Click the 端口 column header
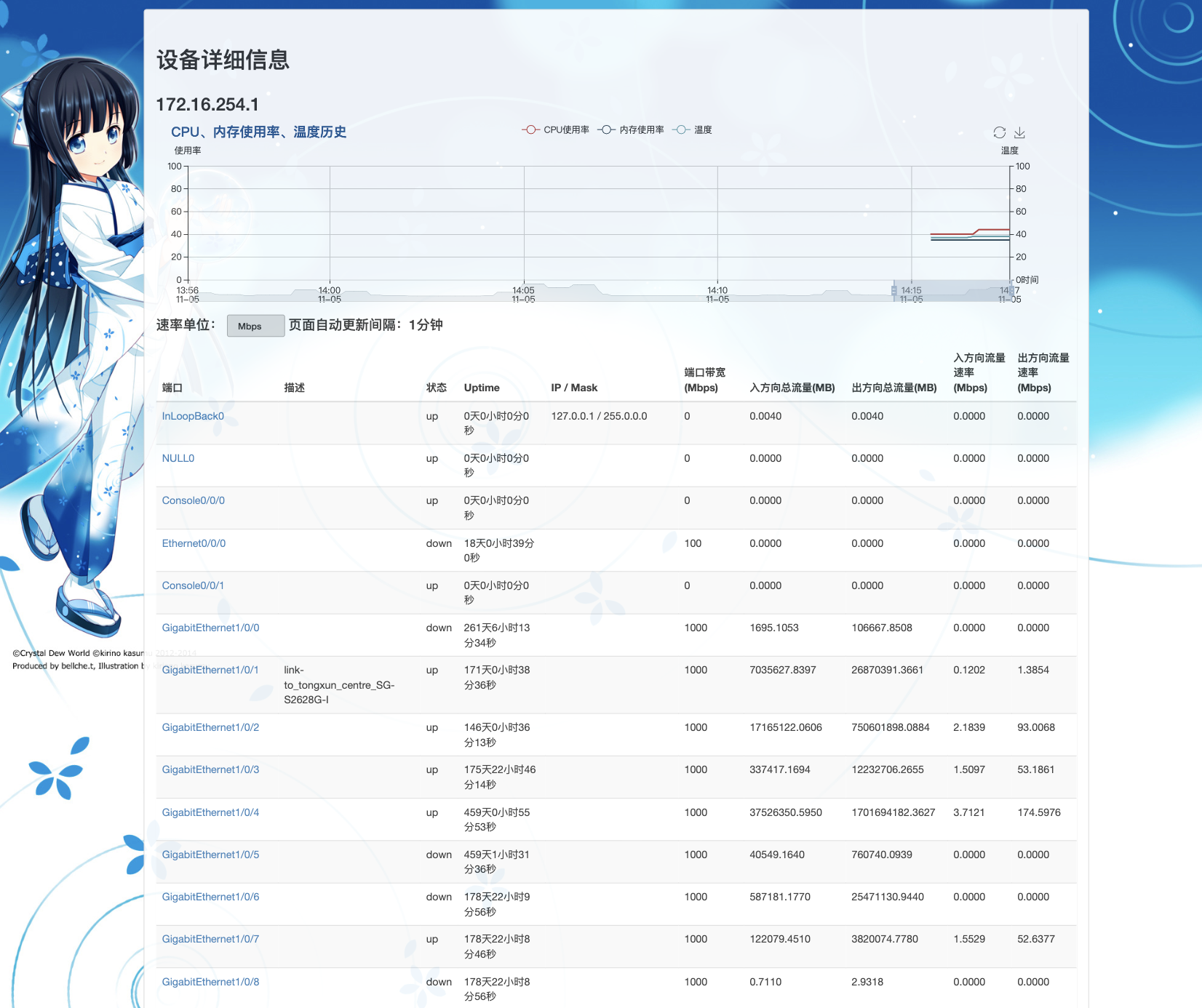 [x=172, y=388]
